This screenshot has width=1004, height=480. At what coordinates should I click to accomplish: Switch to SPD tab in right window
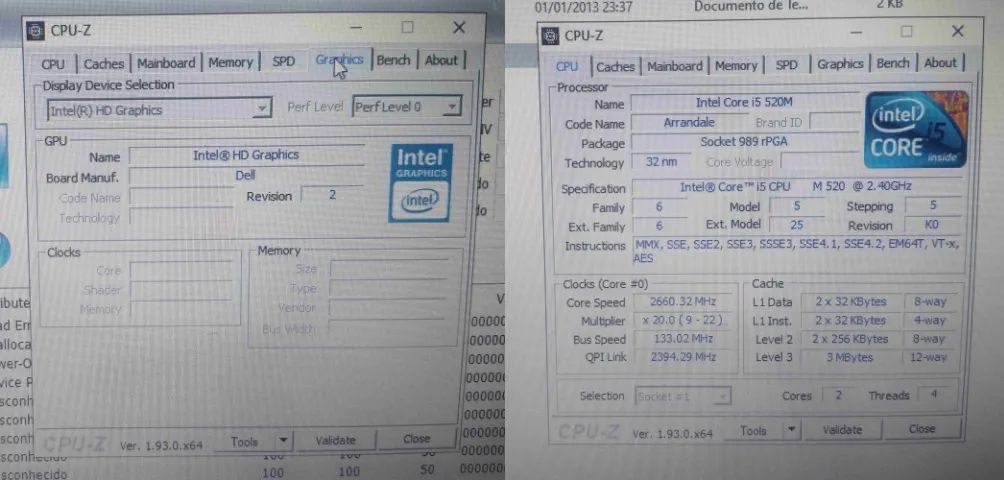(x=786, y=65)
